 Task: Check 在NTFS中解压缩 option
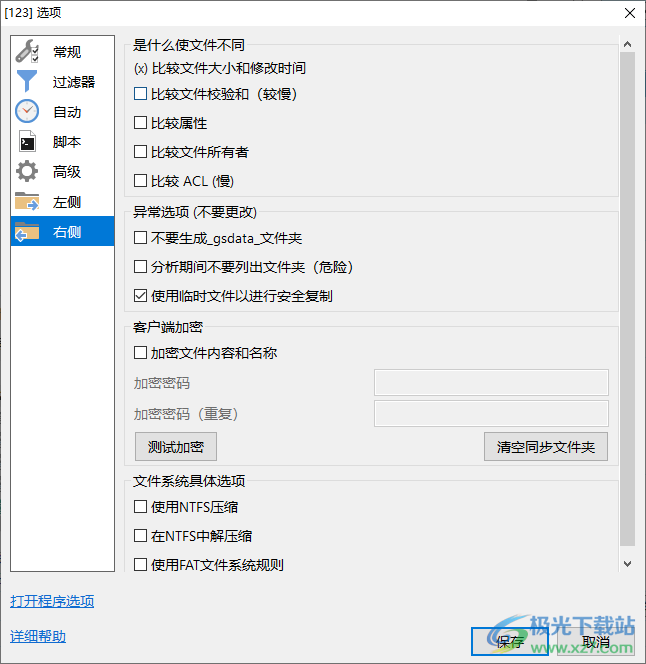(x=140, y=536)
